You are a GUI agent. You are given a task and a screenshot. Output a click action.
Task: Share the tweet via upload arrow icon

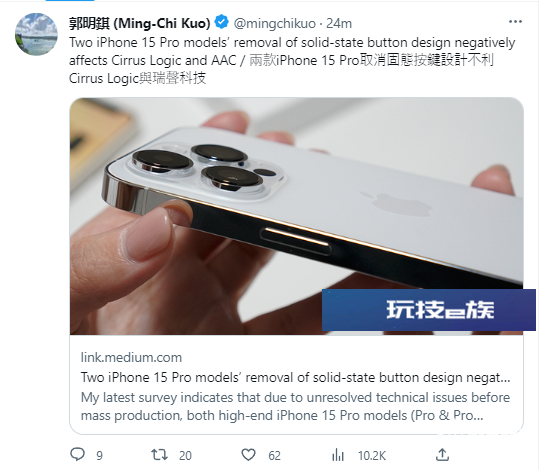coord(442,455)
